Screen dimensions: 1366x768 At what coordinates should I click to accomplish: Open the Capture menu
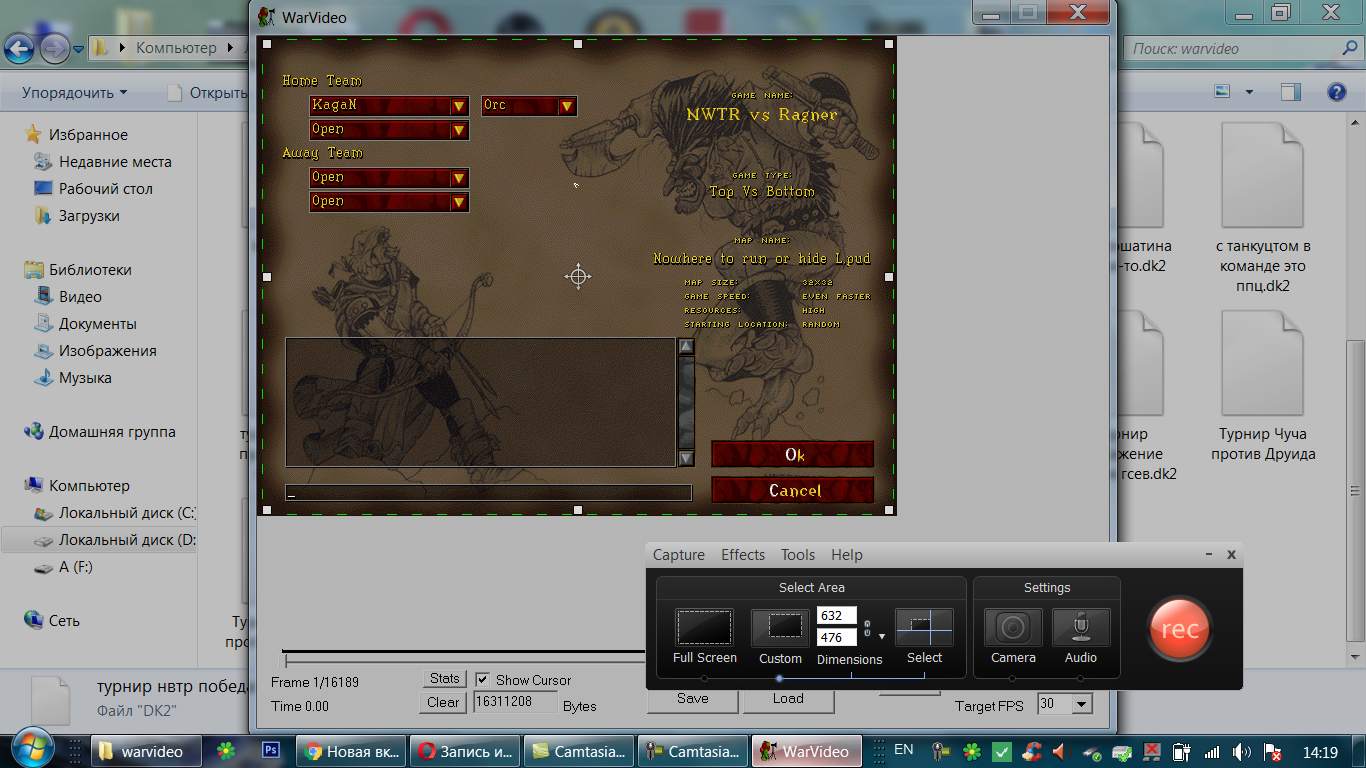(679, 555)
